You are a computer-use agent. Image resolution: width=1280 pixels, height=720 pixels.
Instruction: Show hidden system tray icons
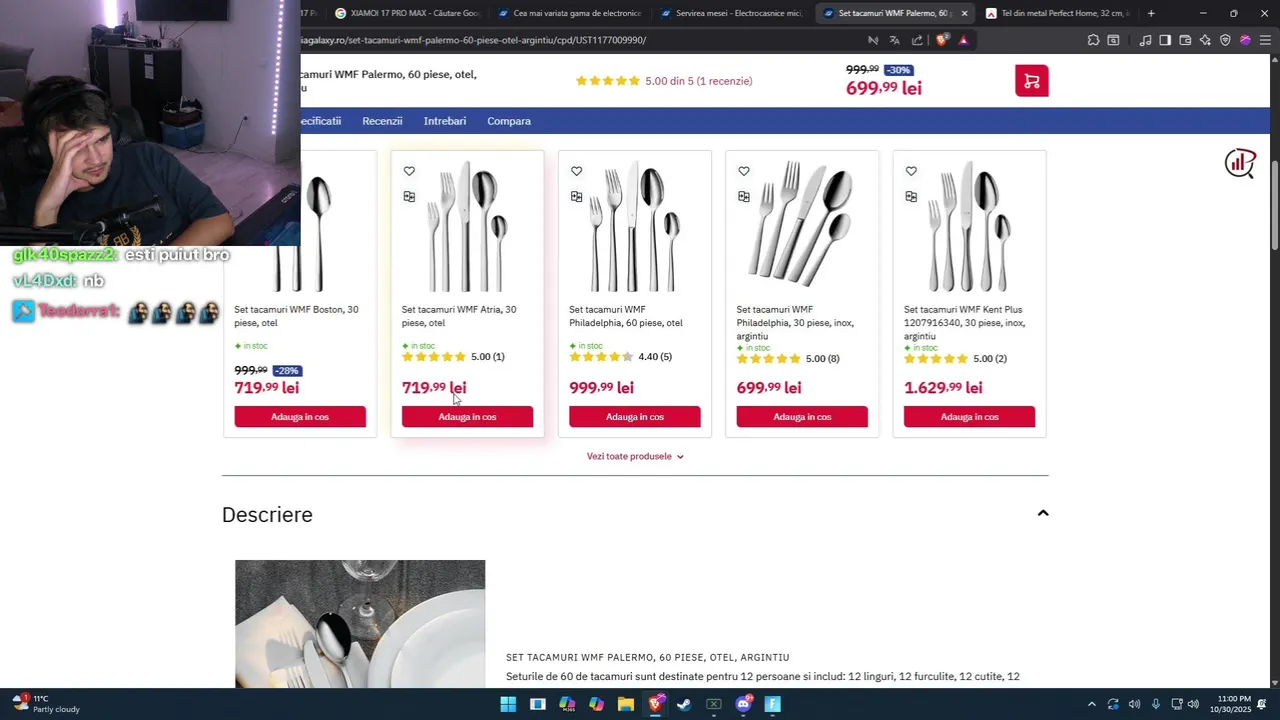pyautogui.click(x=1091, y=704)
